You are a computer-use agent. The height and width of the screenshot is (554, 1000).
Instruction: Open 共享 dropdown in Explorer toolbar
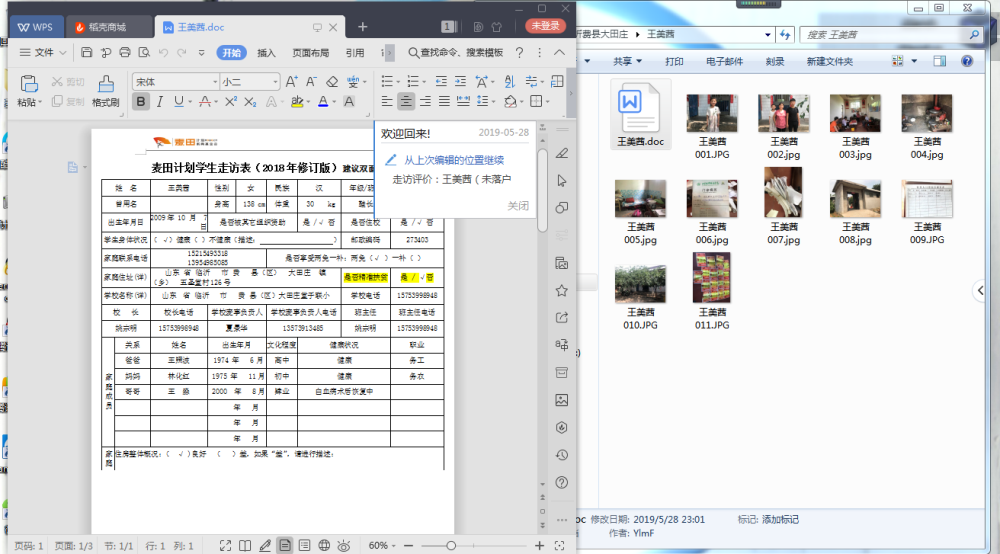(x=628, y=61)
